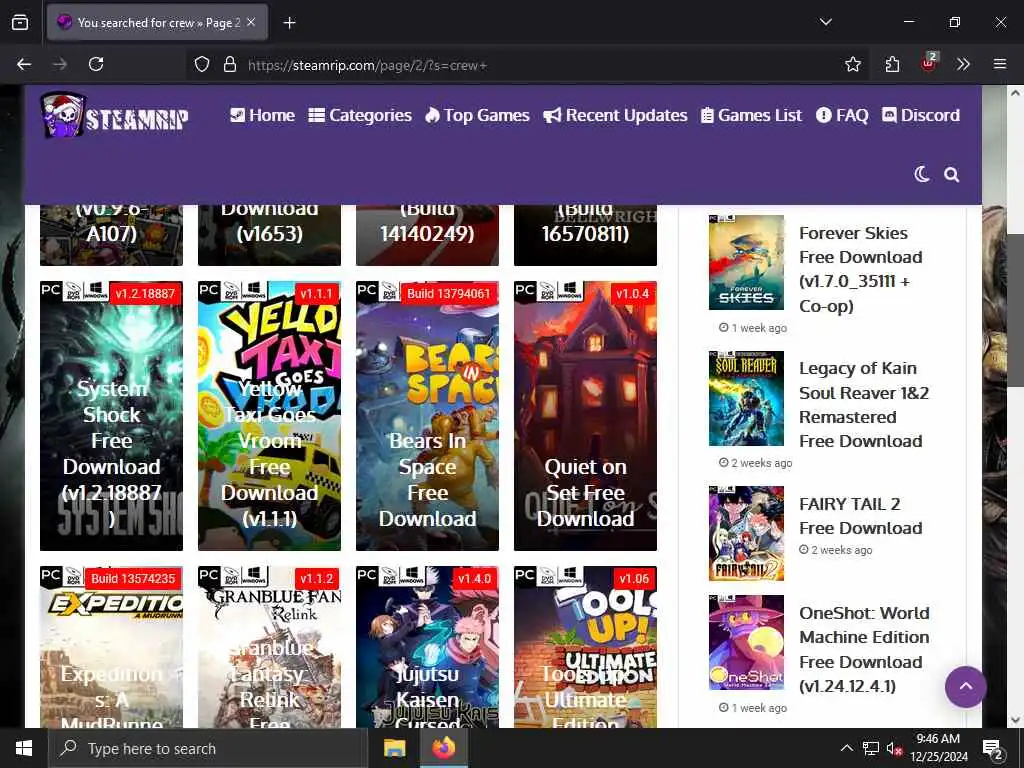View site info via padlock icon
The width and height of the screenshot is (1024, 768).
tap(229, 64)
